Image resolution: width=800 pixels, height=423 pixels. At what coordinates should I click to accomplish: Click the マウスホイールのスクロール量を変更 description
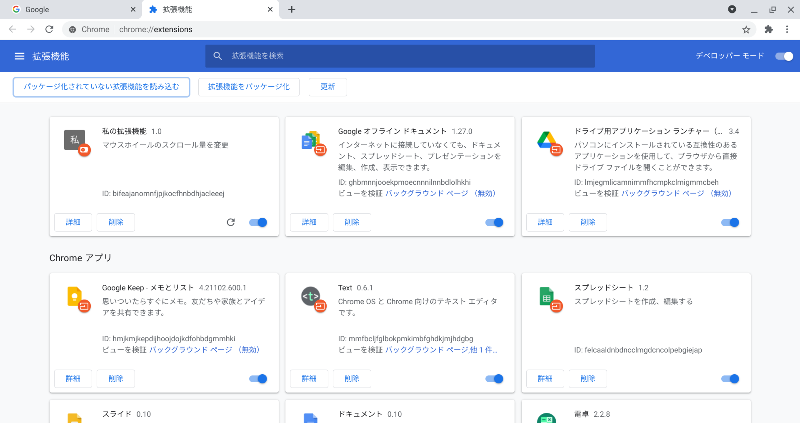(165, 145)
